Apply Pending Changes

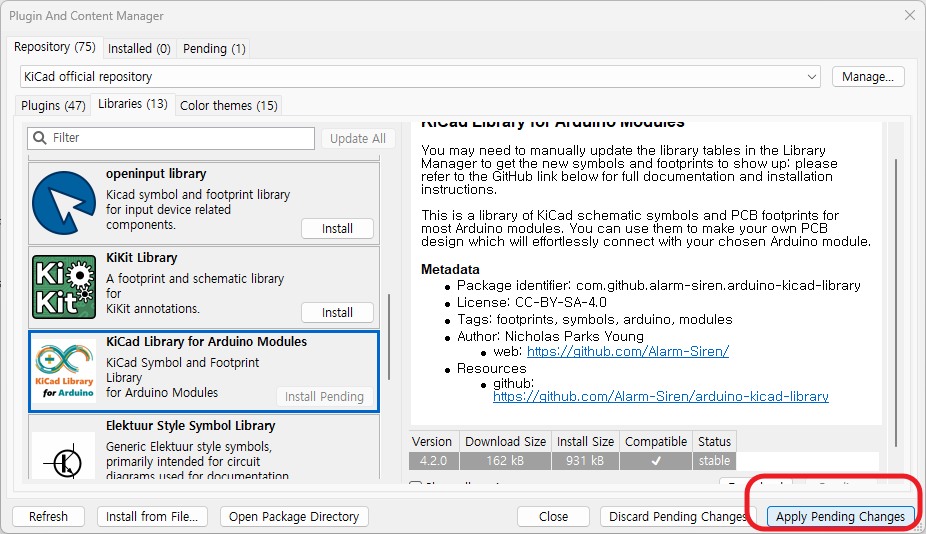click(x=840, y=516)
